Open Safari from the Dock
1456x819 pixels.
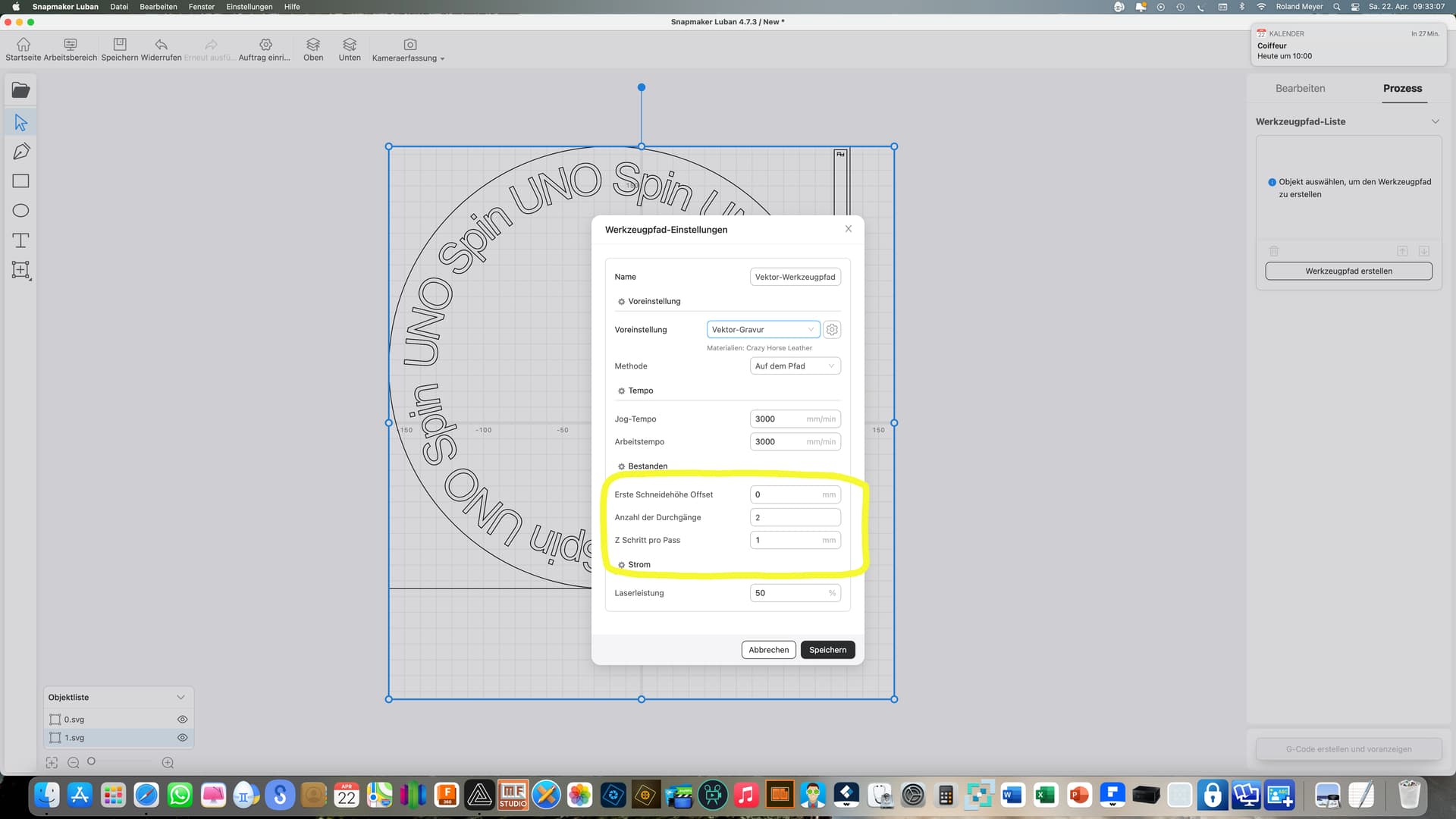pos(146,795)
